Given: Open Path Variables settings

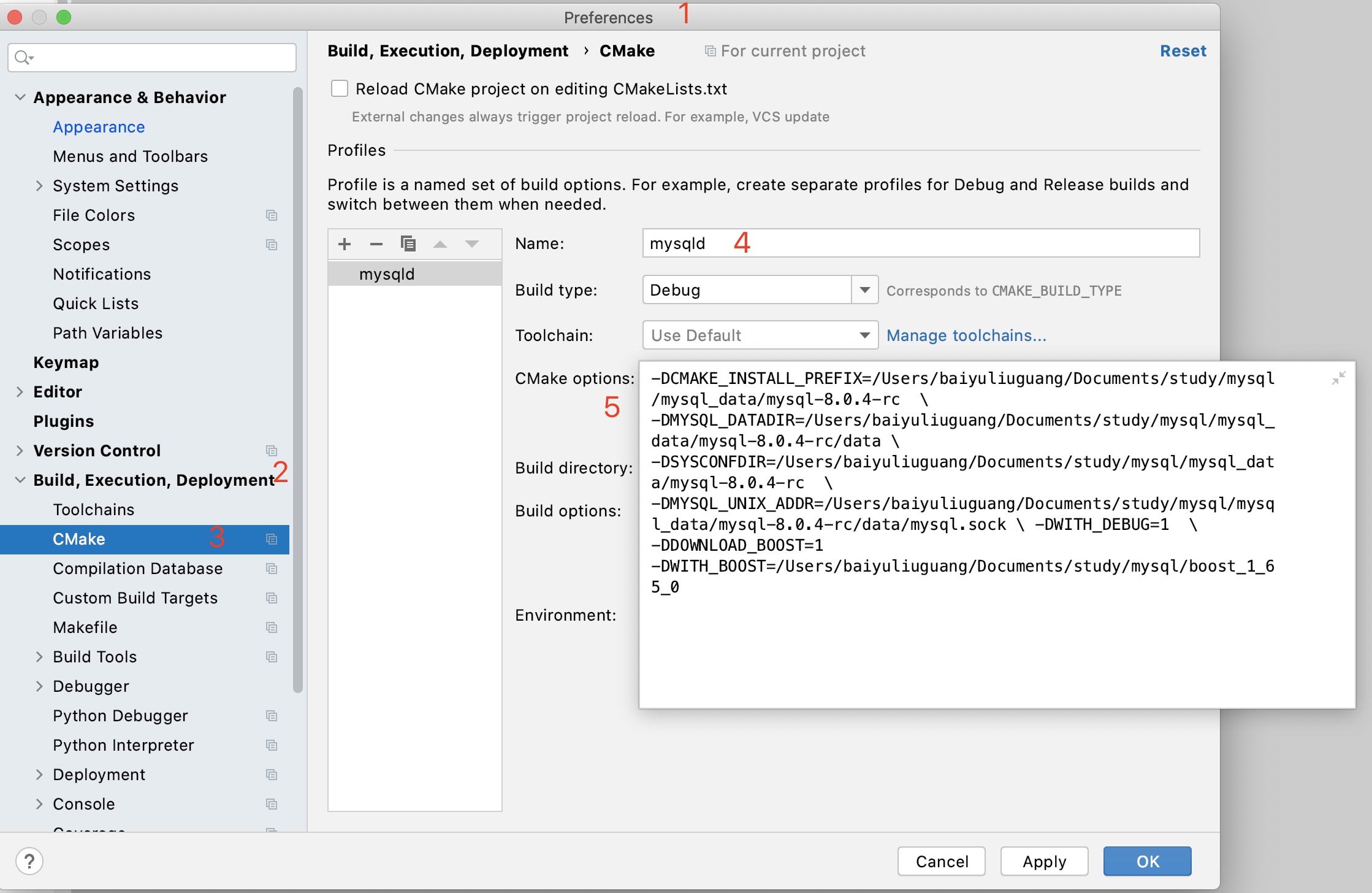Looking at the screenshot, I should [x=108, y=333].
